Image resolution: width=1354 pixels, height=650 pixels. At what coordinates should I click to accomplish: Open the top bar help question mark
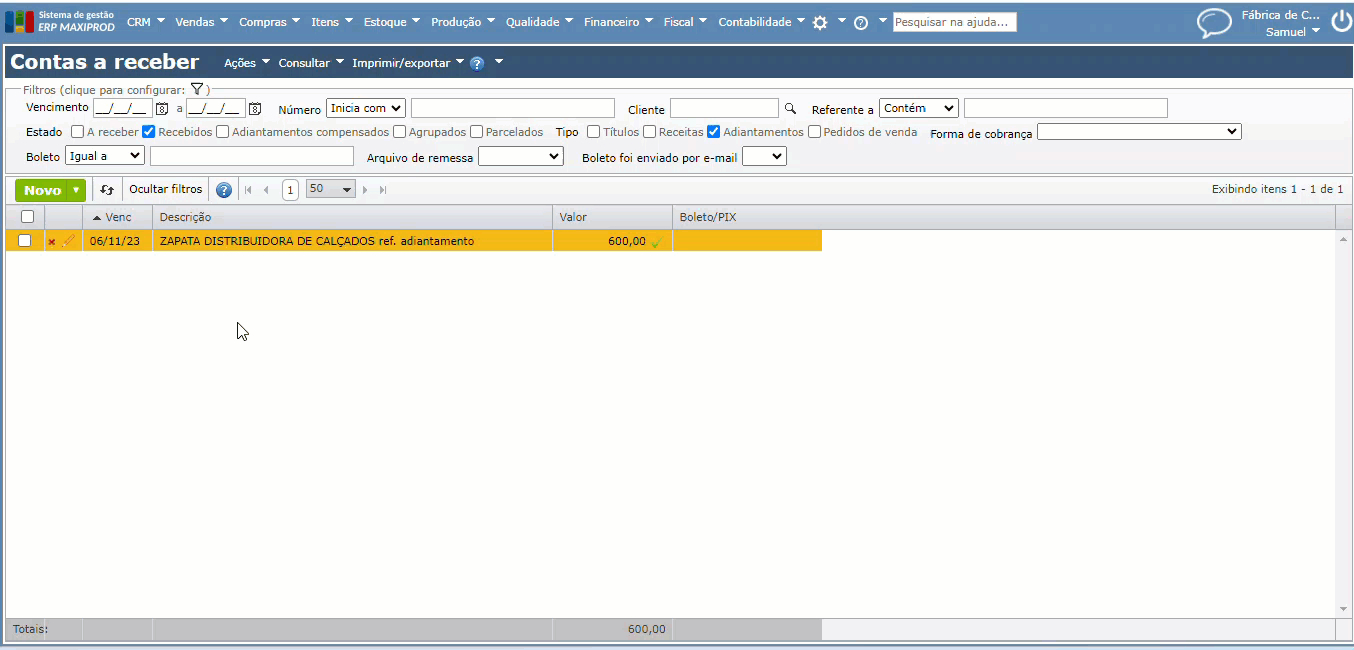pos(861,22)
